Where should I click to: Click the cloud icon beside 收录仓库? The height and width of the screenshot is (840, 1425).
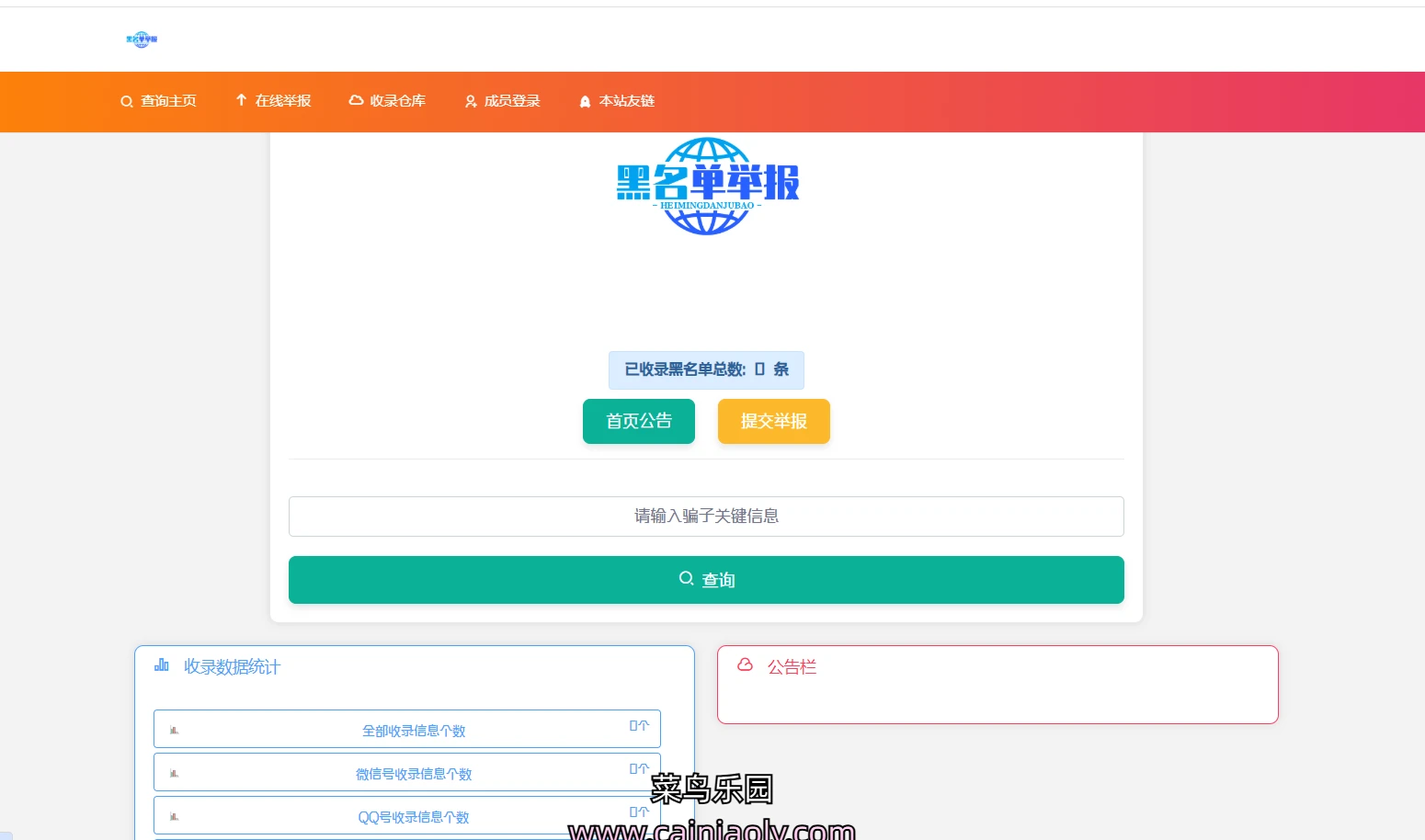click(356, 100)
